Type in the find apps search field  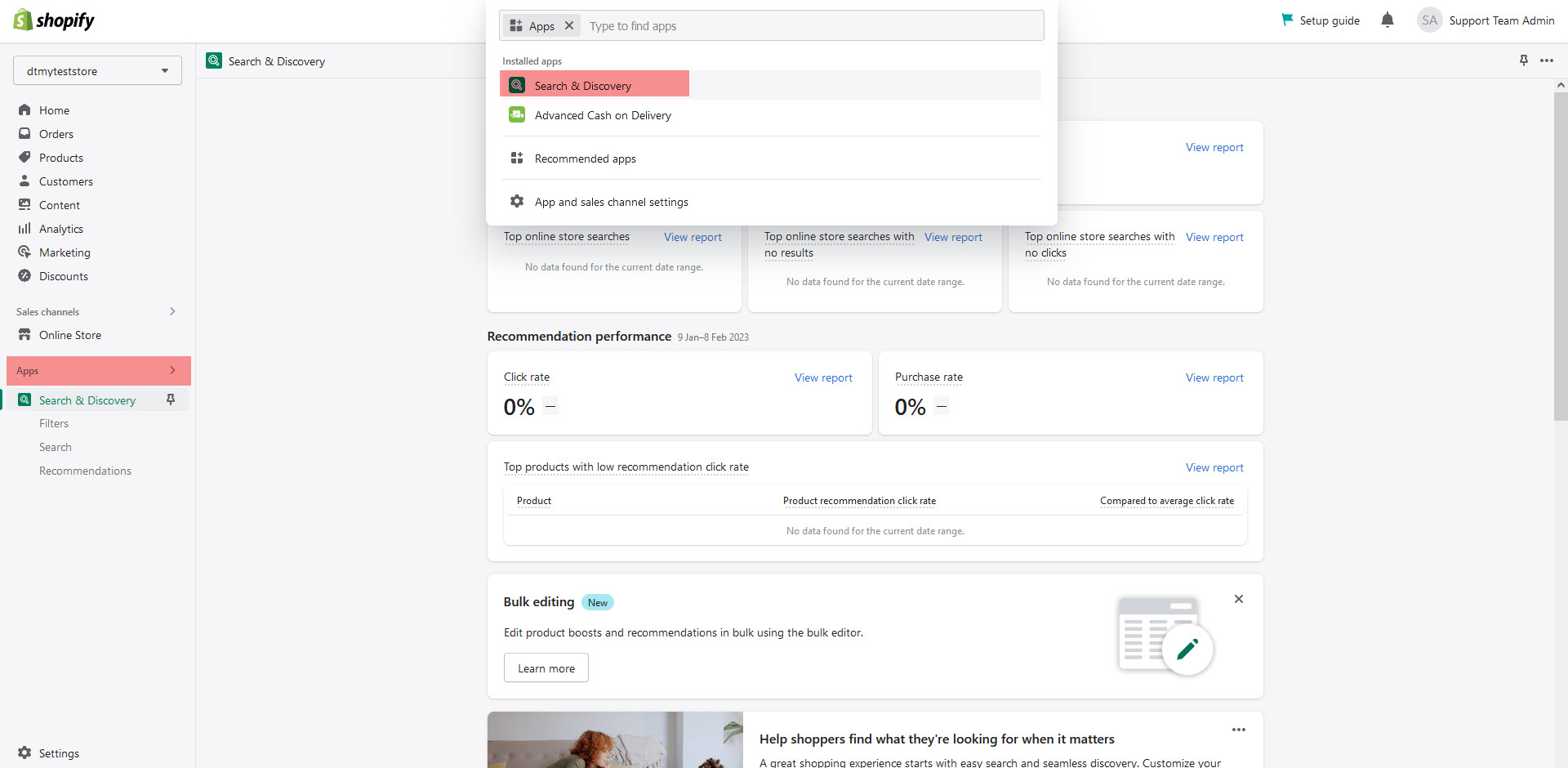click(x=808, y=26)
